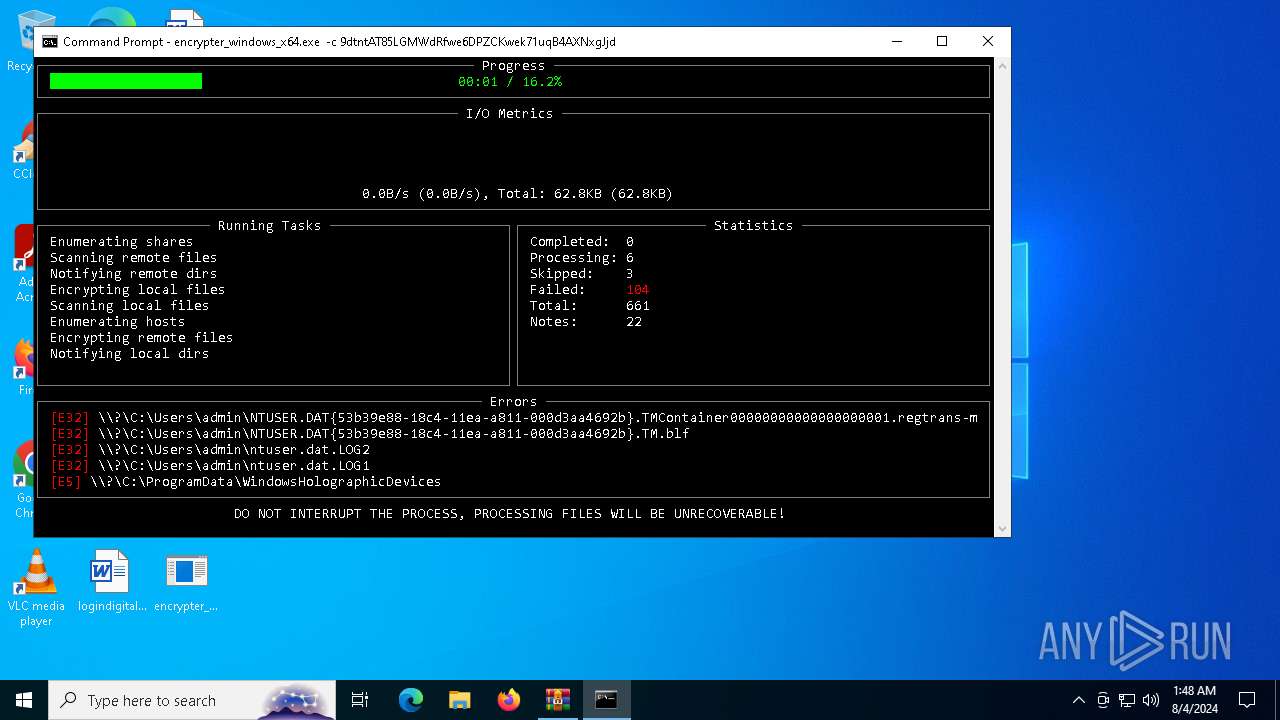The image size is (1280, 720).
Task: Click the ntuser.dat.LOG1 error line
Action: [x=210, y=465]
